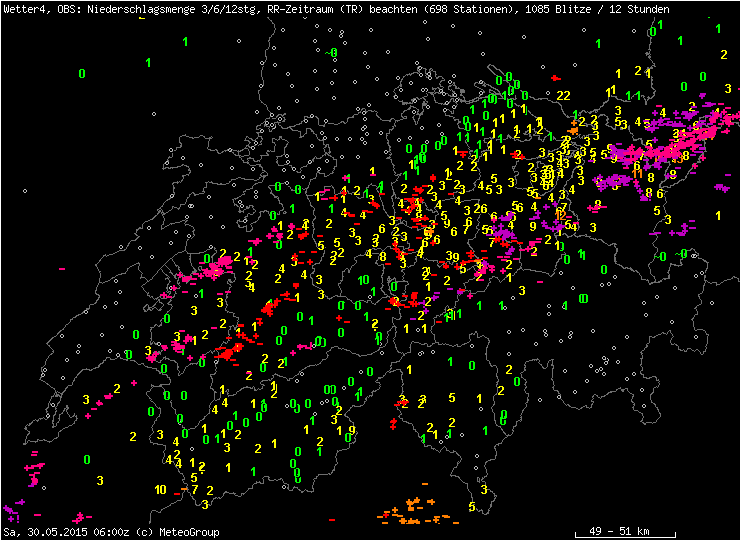Select the green "10" value in map center
This screenshot has height=540, width=740.
[x=364, y=280]
